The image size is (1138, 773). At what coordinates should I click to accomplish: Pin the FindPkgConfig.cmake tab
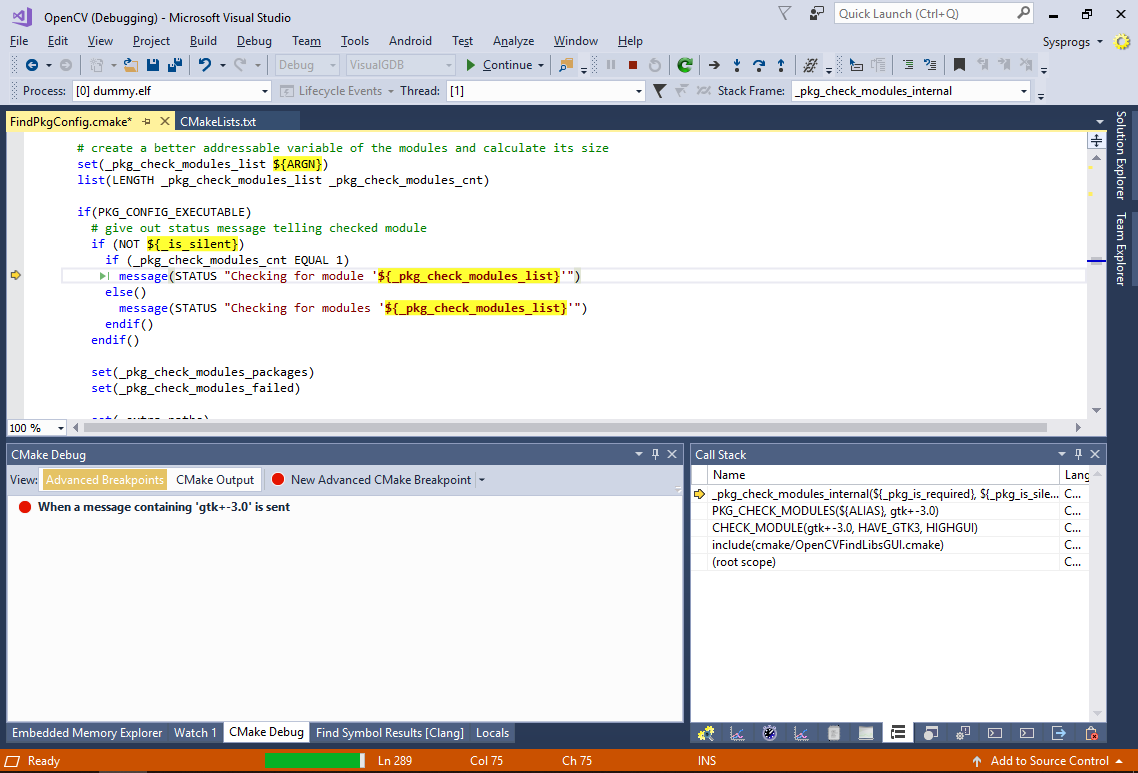146,121
